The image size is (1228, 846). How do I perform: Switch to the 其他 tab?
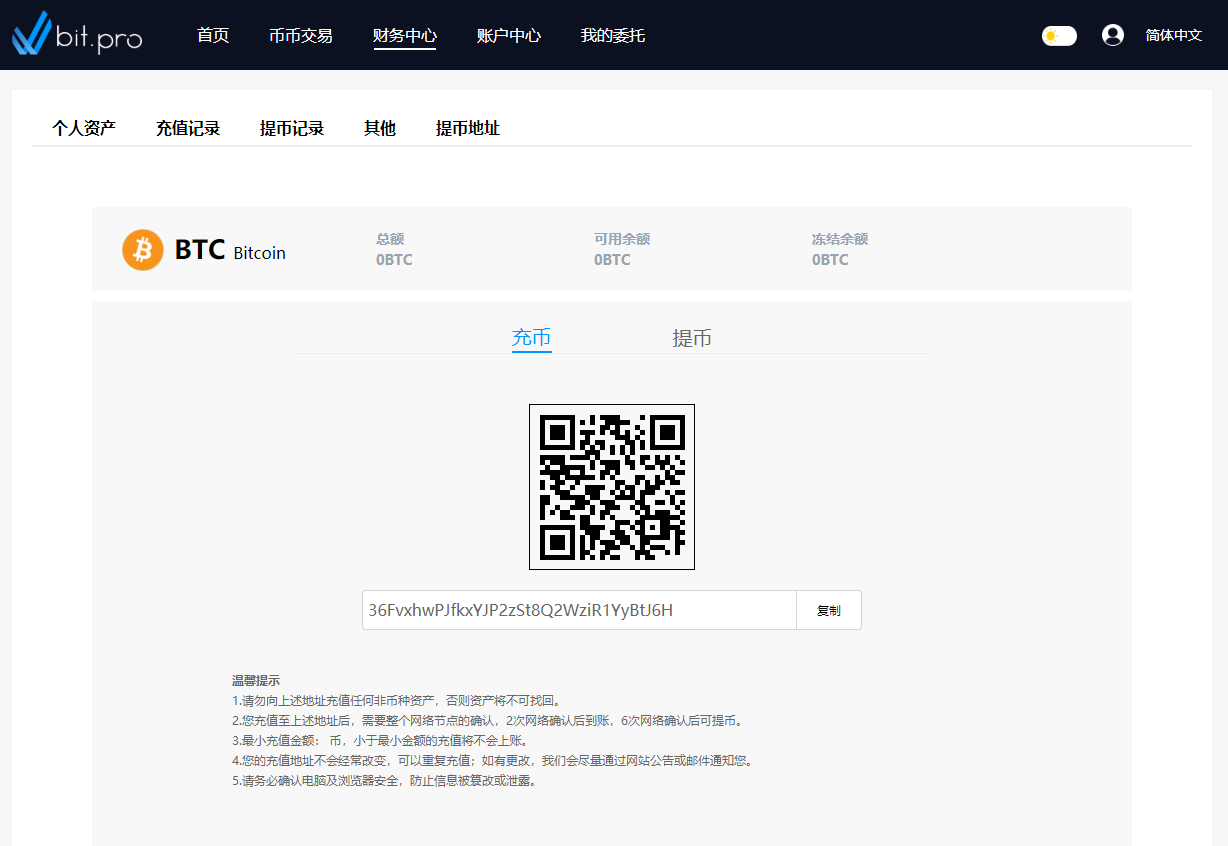[380, 128]
